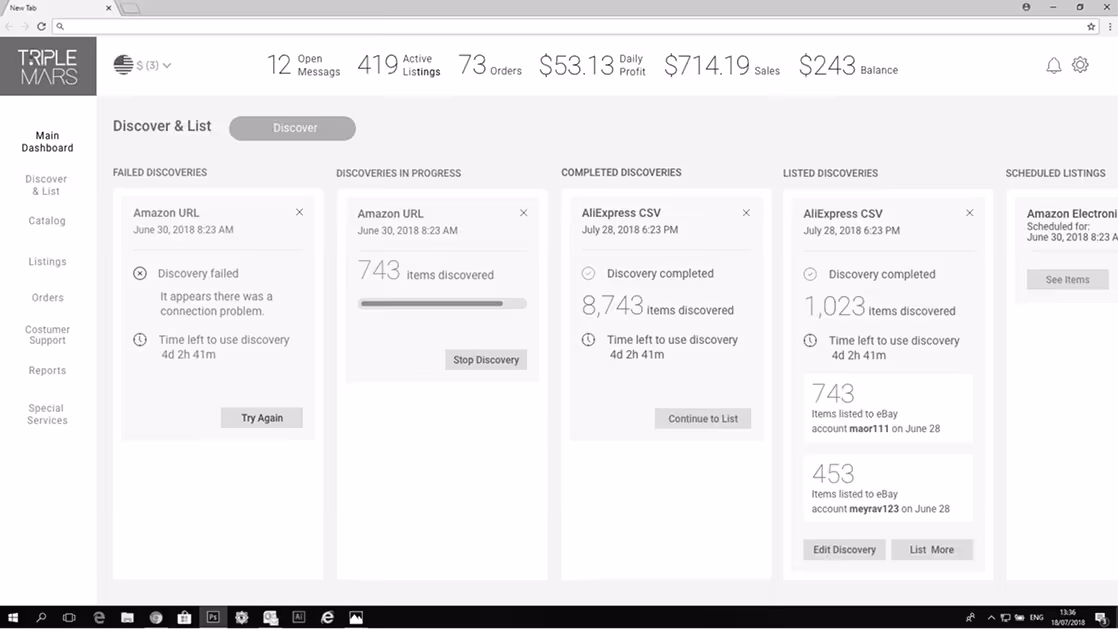Screen dimensions: 1118x629
Task: Click List More button
Action: pyautogui.click(x=931, y=550)
